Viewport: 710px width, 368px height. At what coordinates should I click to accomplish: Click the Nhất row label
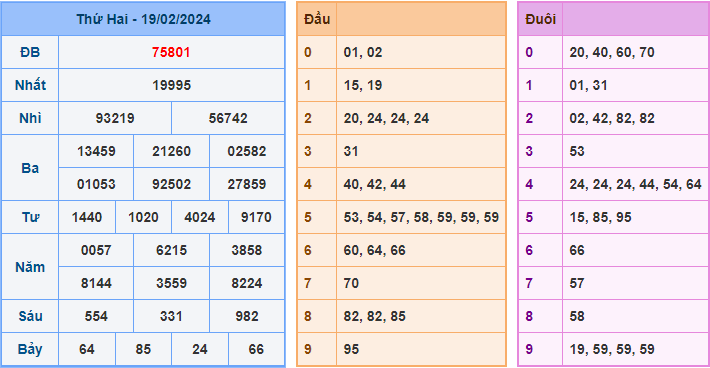coord(30,85)
